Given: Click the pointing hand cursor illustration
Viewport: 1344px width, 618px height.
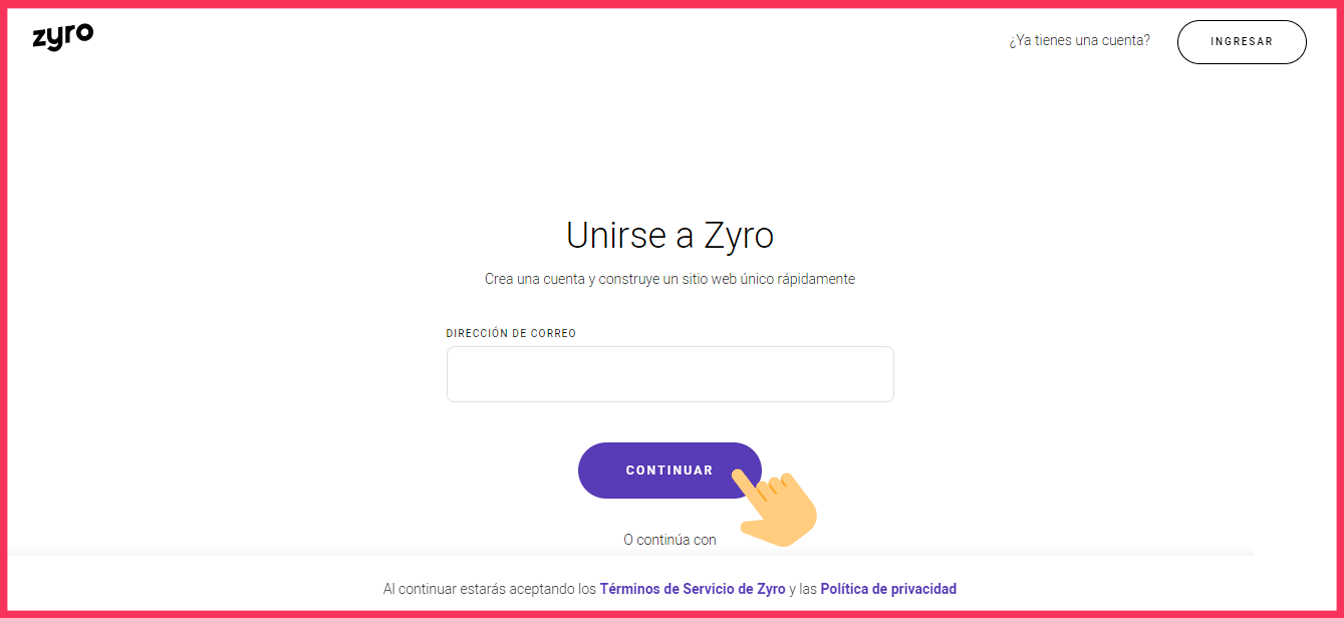Looking at the screenshot, I should (774, 508).
